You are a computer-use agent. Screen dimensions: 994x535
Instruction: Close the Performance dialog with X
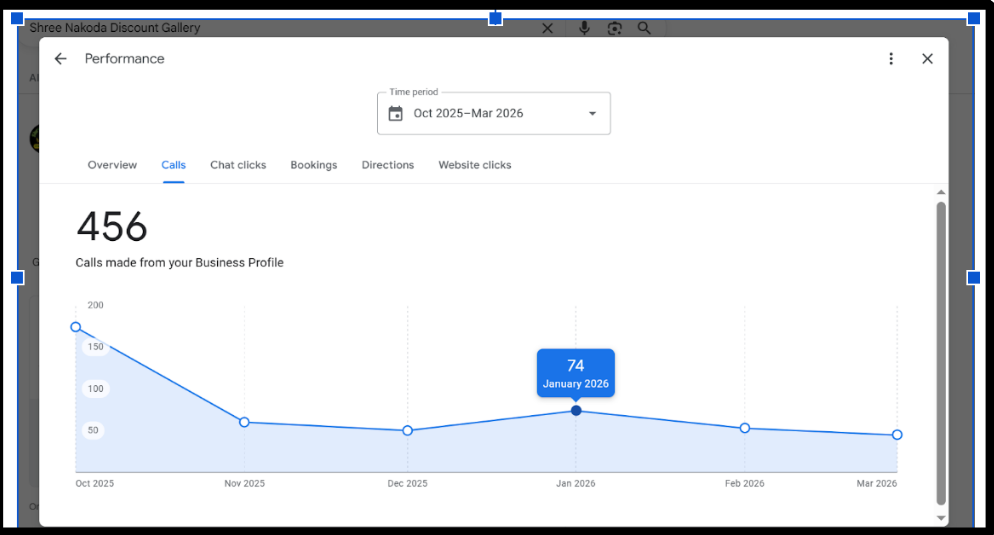[927, 59]
